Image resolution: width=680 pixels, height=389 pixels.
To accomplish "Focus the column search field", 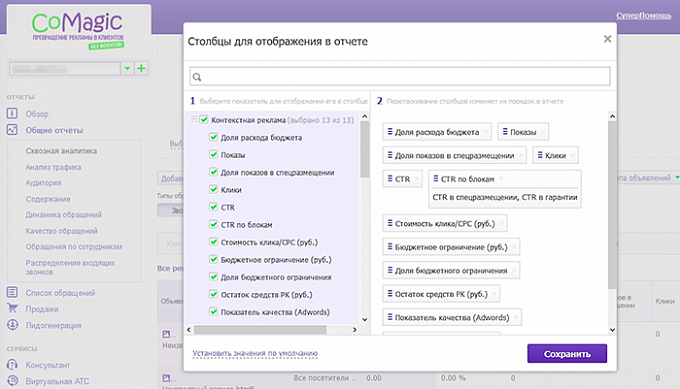I will pos(400,76).
